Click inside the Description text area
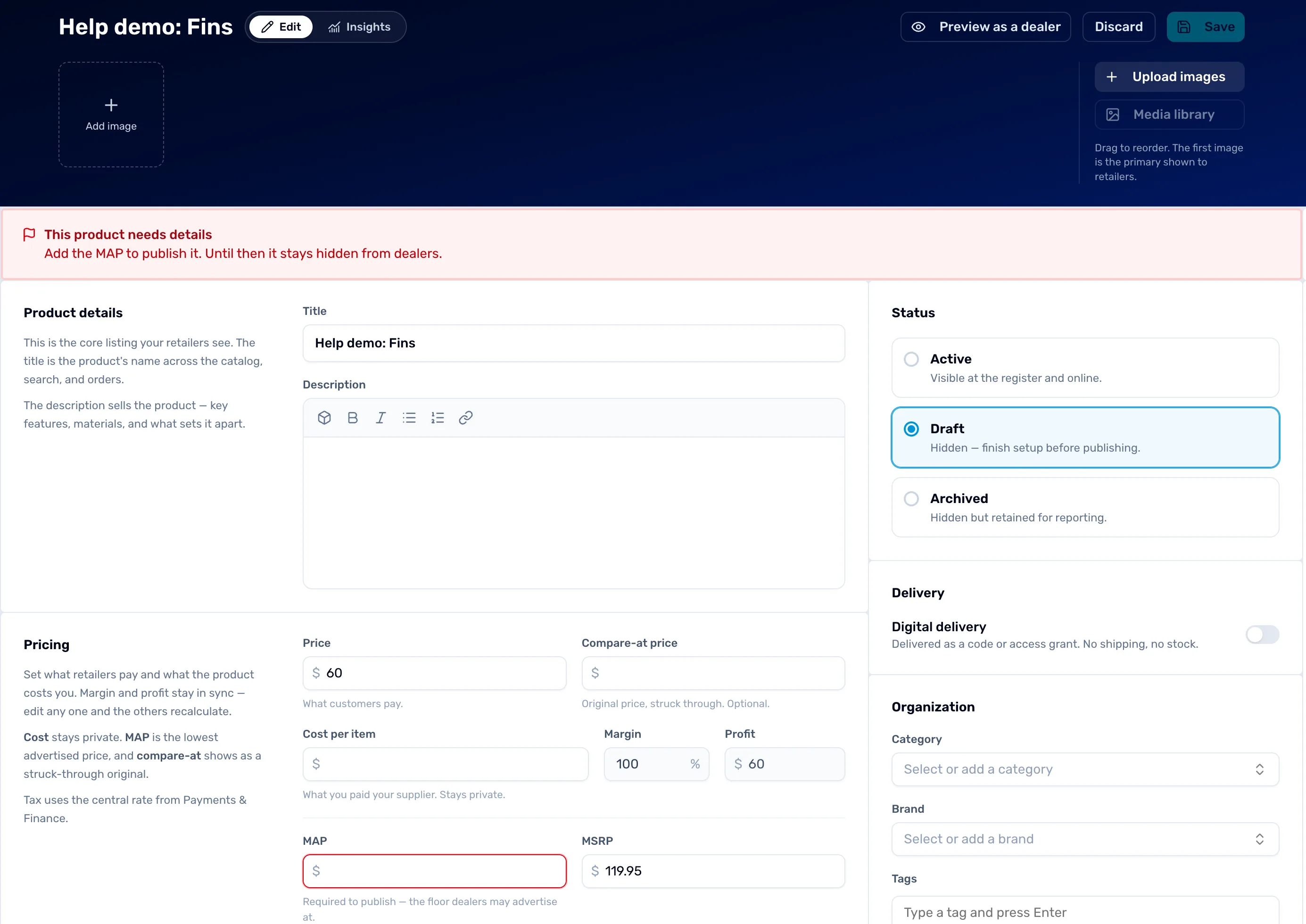This screenshot has height=924, width=1306. tap(574, 512)
